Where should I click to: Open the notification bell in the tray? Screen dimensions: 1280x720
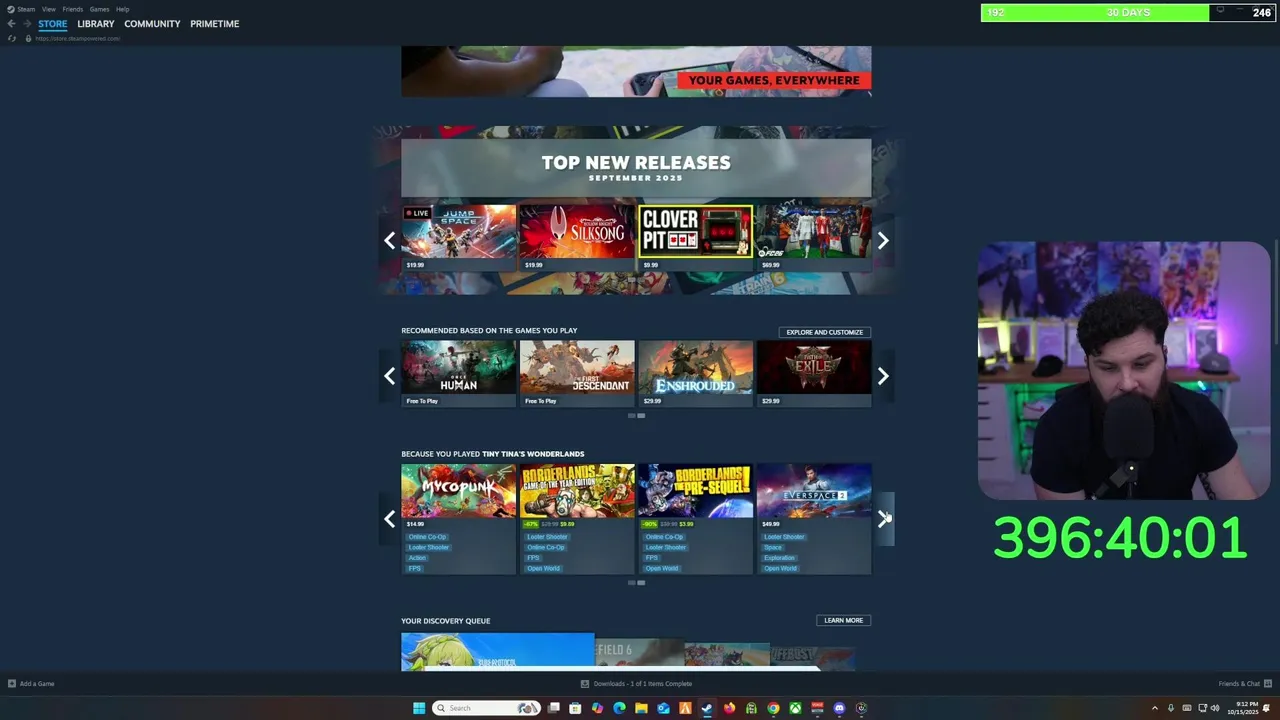[1266, 708]
